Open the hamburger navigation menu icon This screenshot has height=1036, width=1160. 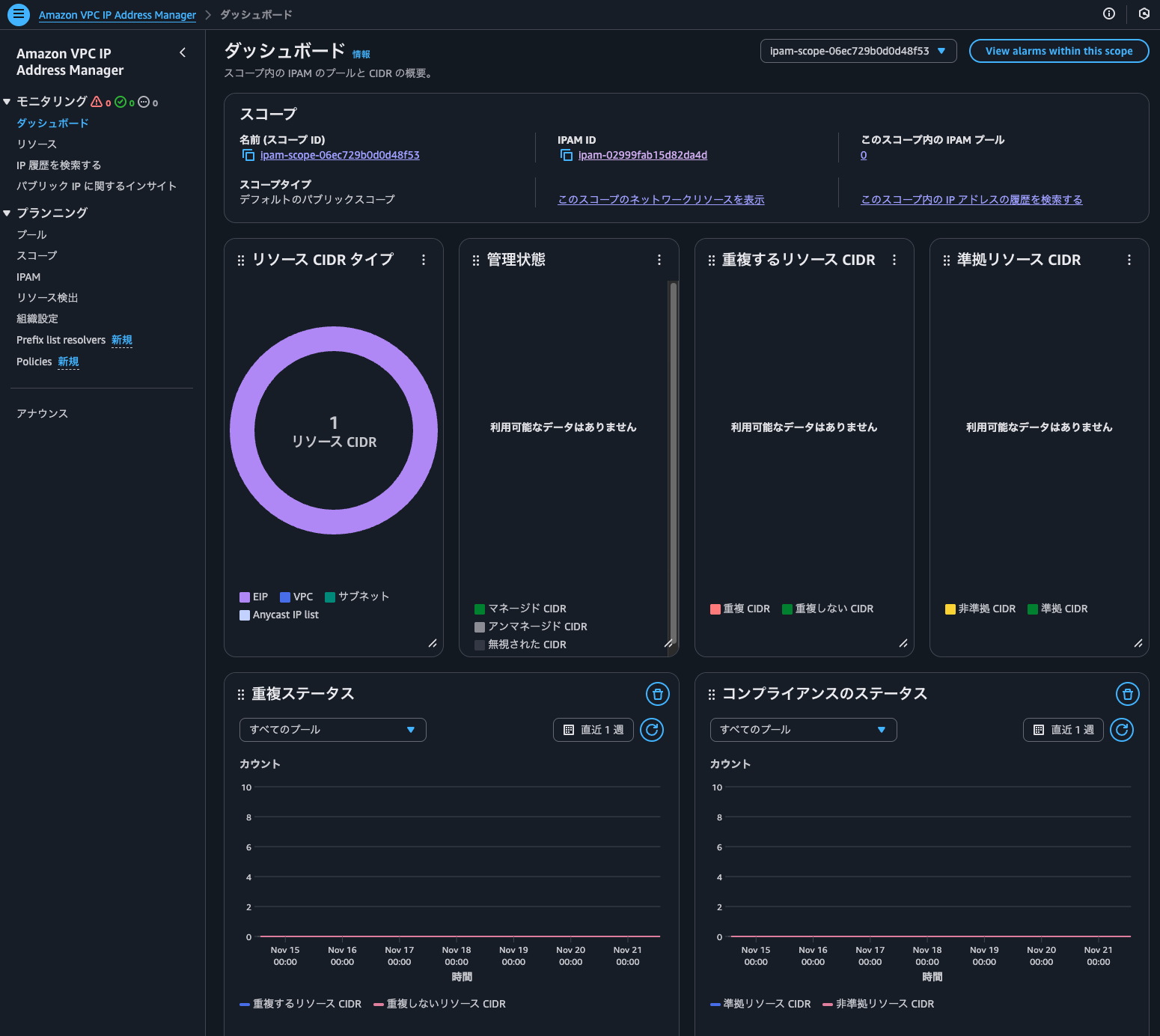(x=18, y=14)
